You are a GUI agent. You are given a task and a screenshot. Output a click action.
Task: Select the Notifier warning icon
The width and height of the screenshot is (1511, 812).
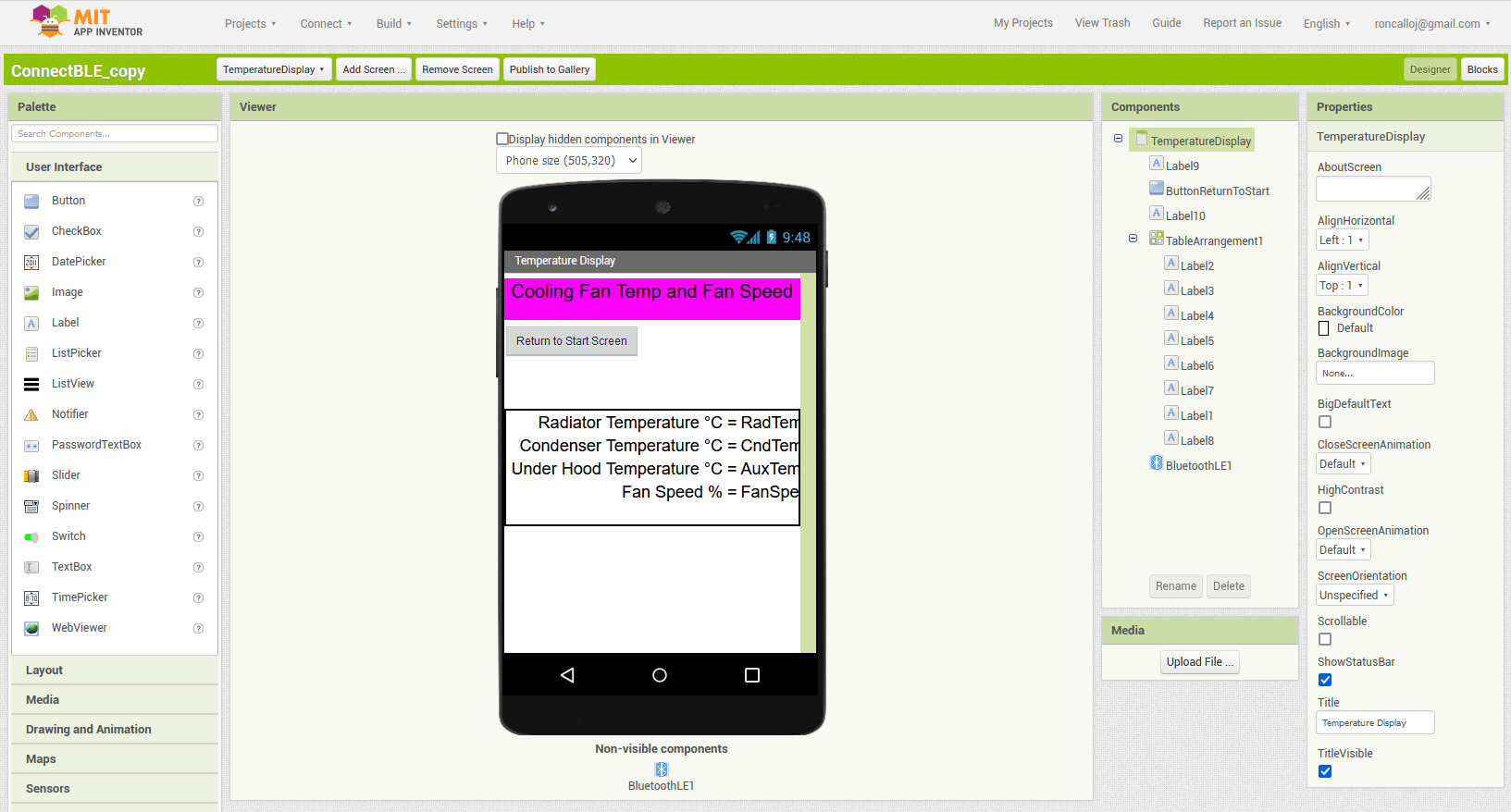(x=31, y=414)
